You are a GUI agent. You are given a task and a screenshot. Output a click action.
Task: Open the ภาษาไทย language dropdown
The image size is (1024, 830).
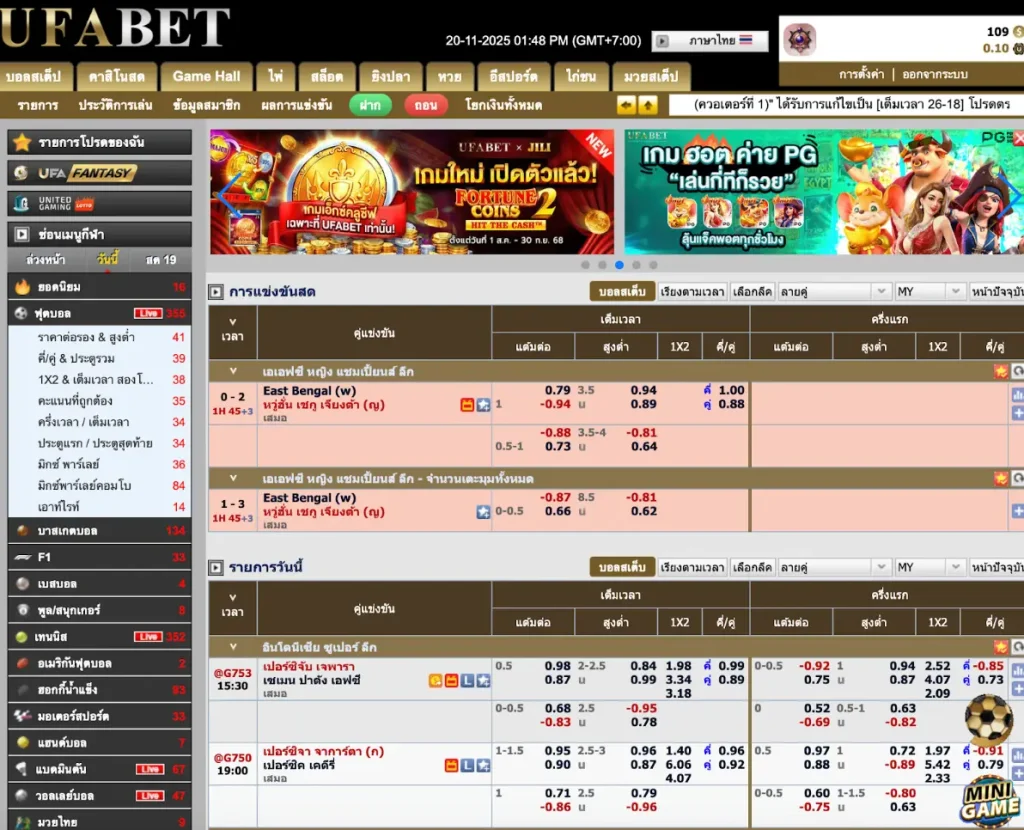[710, 41]
